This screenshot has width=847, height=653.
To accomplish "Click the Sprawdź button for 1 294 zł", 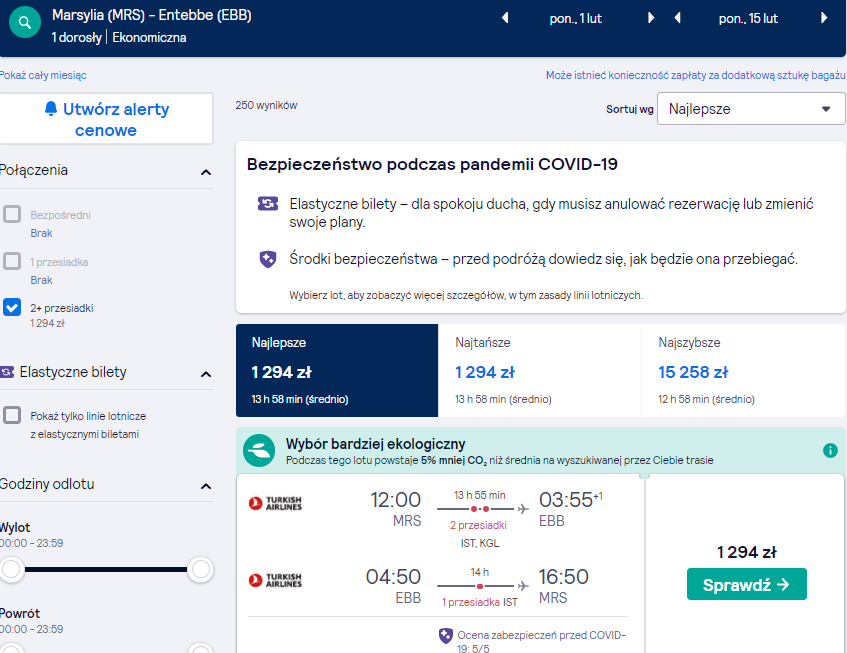I will pyautogui.click(x=747, y=584).
